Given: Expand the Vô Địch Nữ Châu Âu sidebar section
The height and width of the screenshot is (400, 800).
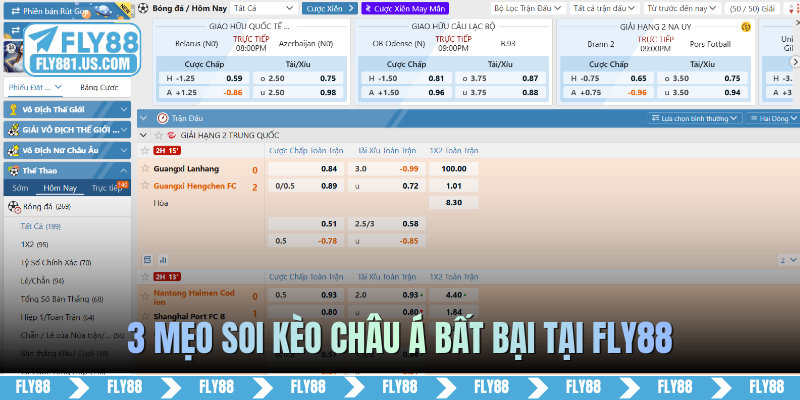Looking at the screenshot, I should pos(124,150).
